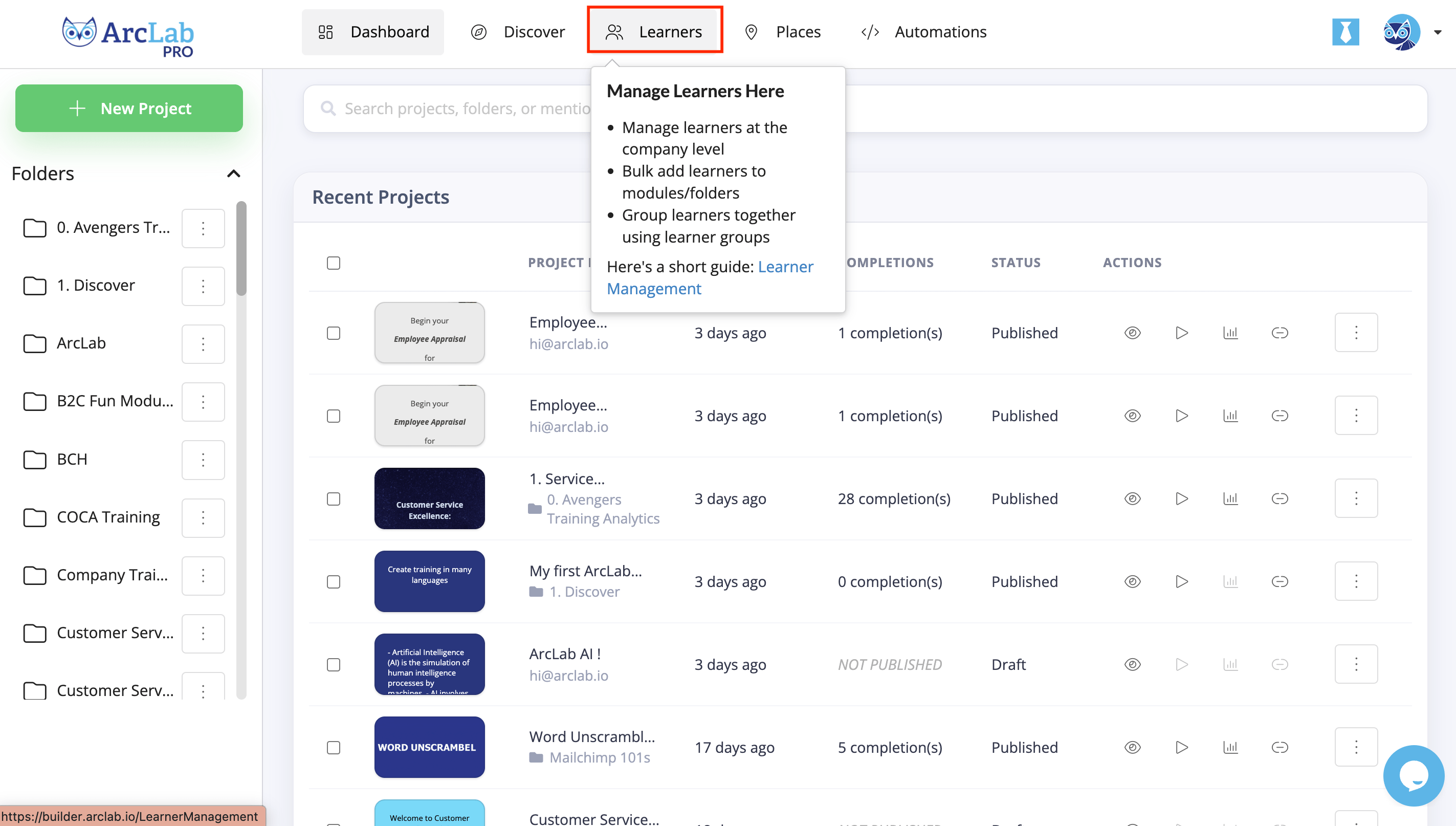
Task: Click analytics icon for 1. Service project
Action: 1230,498
